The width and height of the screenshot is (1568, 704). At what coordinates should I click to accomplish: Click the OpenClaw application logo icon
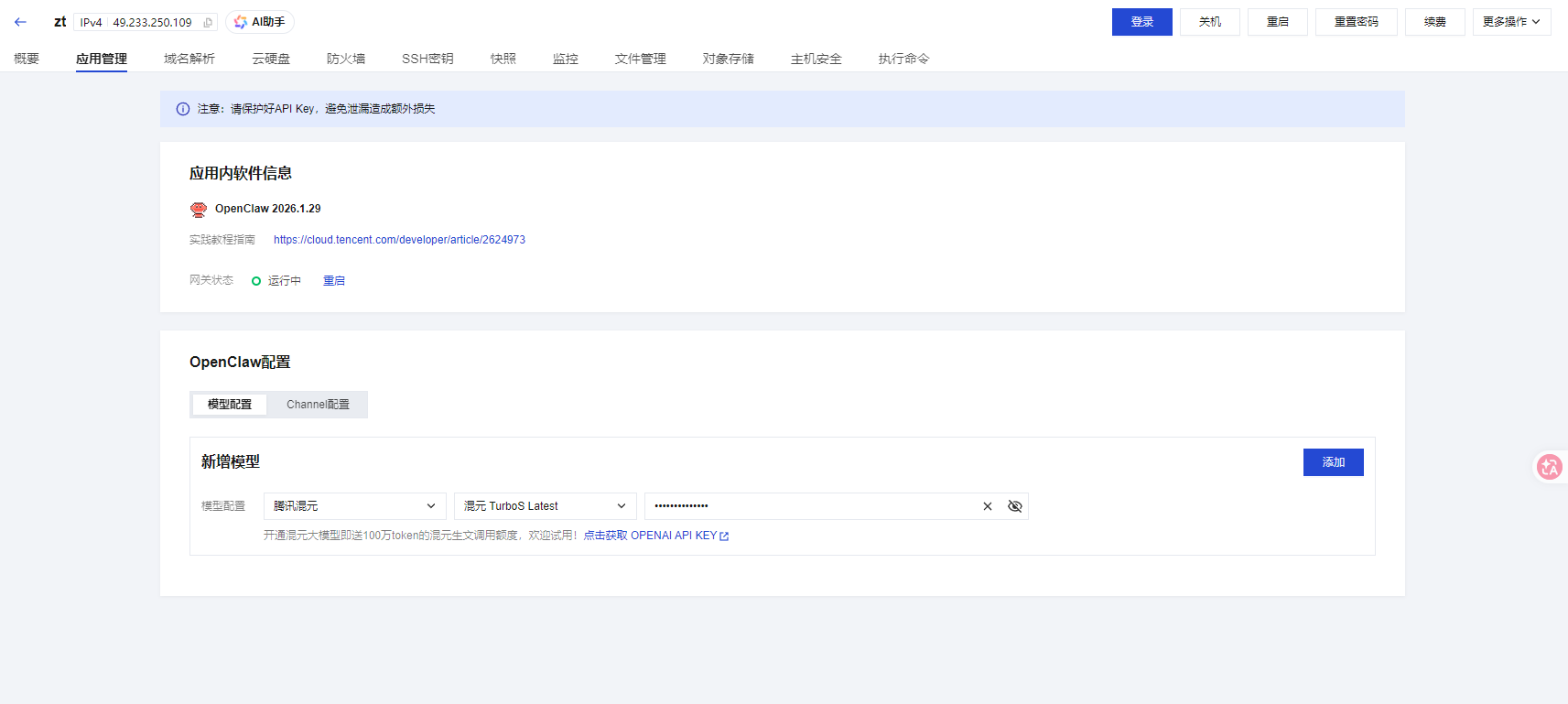coord(199,210)
